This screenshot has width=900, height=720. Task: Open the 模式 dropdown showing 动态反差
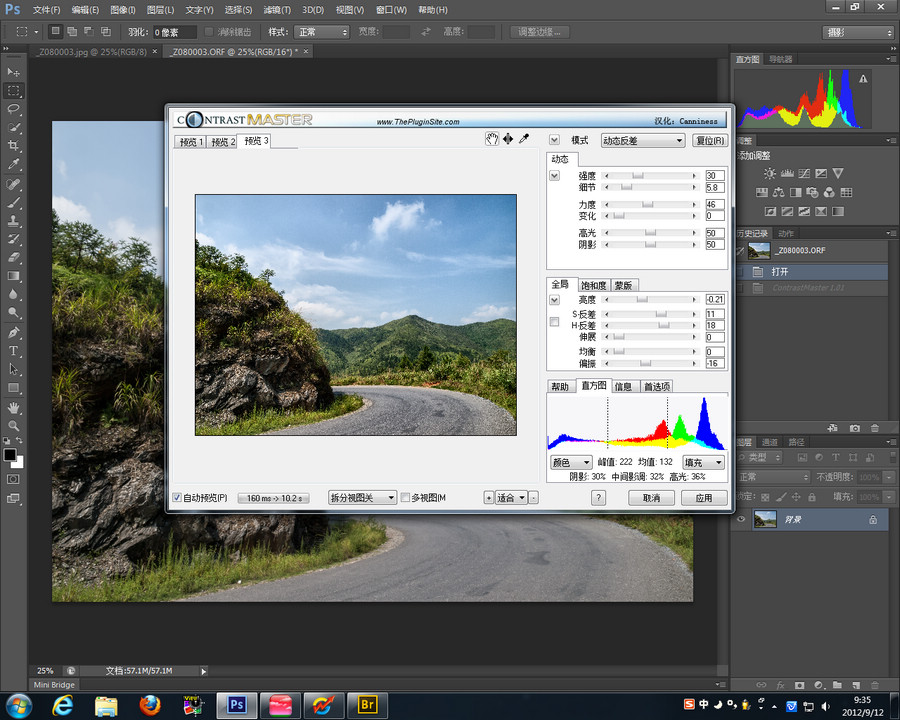click(x=643, y=141)
